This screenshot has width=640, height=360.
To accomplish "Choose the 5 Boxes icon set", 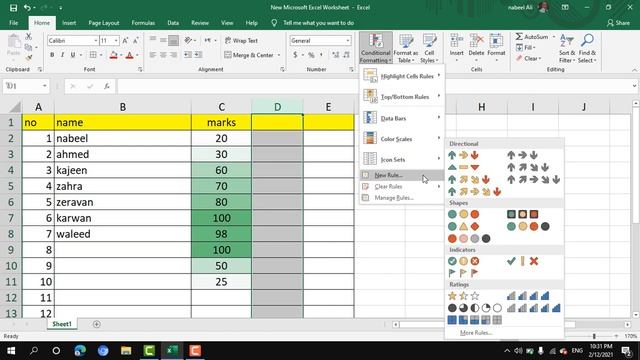I will click(475, 320).
